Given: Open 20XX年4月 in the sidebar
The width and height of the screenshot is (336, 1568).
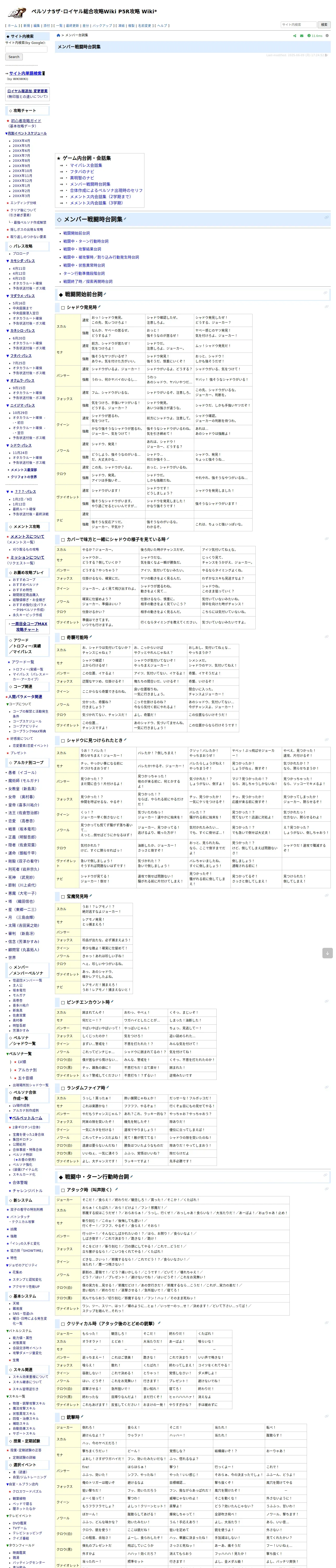Looking at the screenshot, I should click(x=21, y=141).
